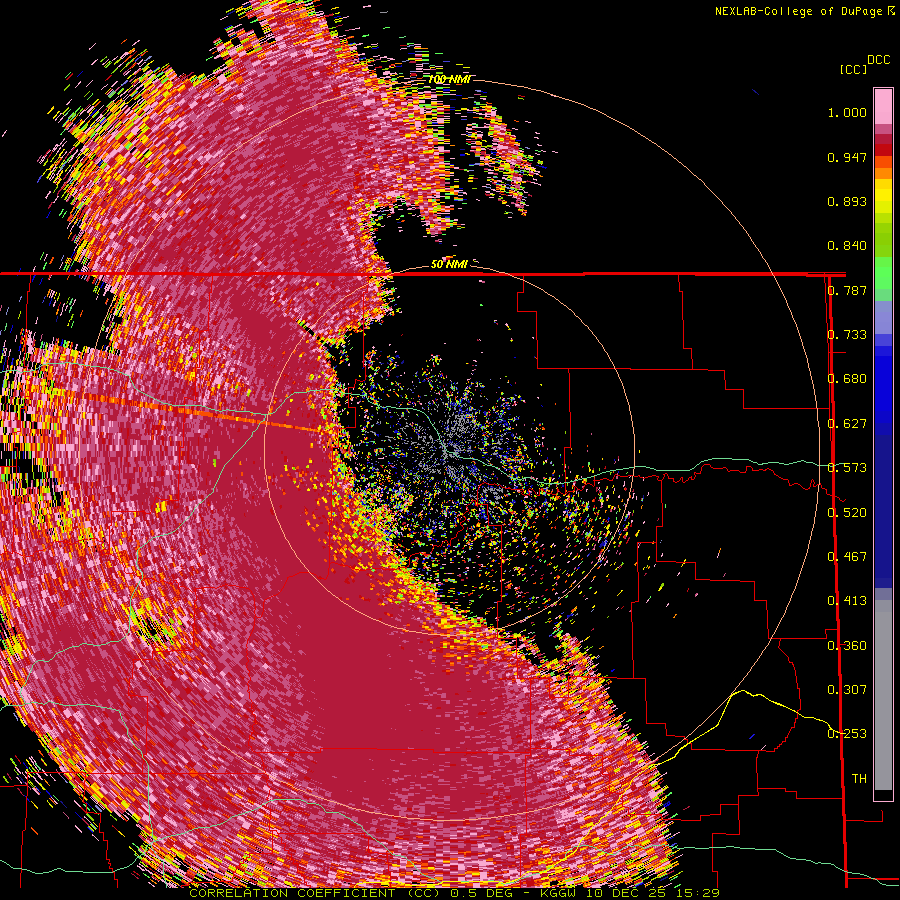Click the KGGW station identifier
This screenshot has height=900, width=900.
click(560, 893)
